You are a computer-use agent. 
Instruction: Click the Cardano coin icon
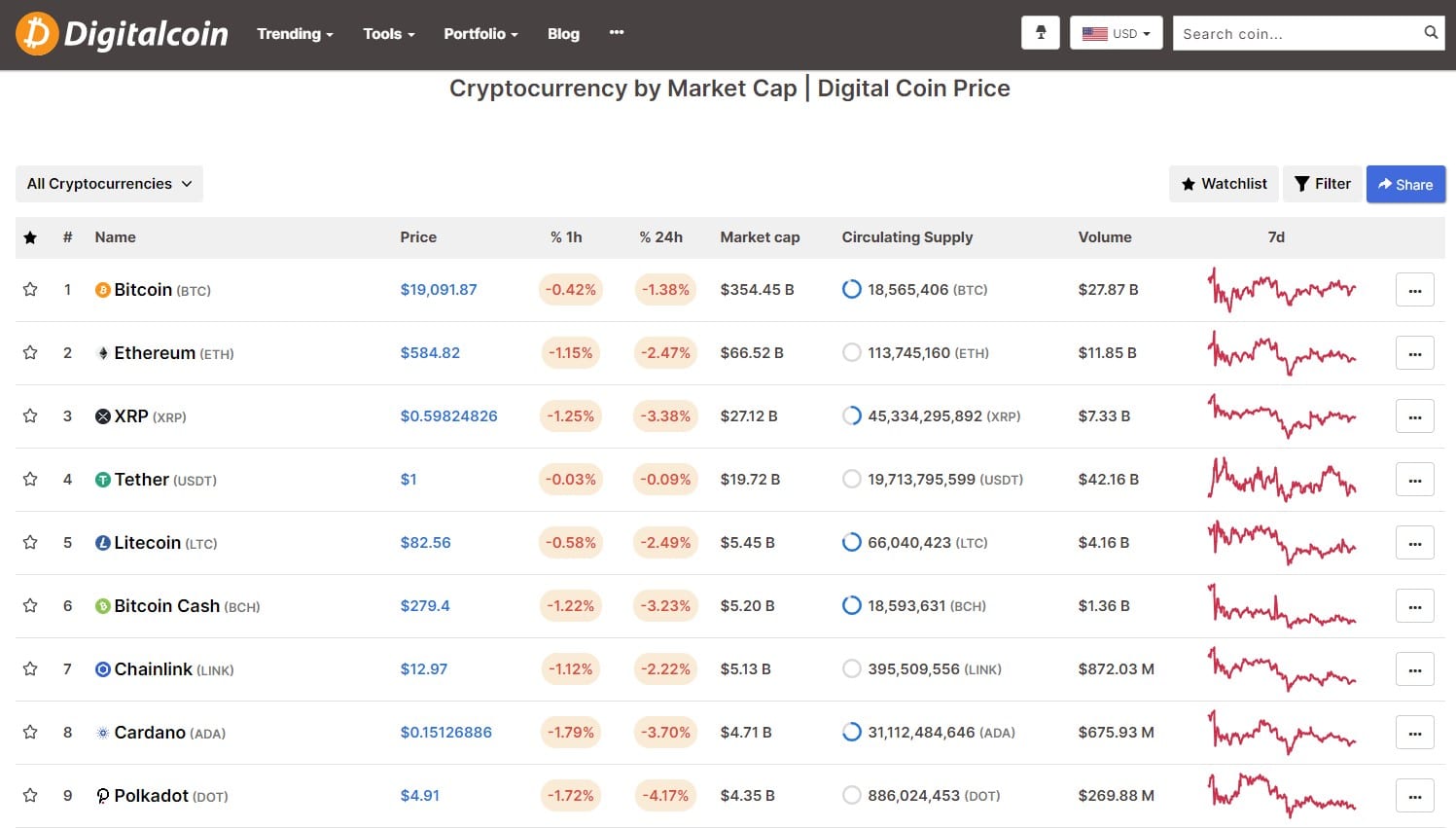102,733
